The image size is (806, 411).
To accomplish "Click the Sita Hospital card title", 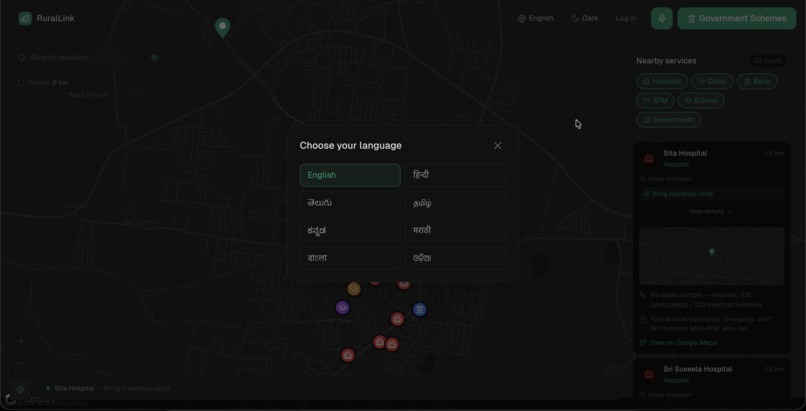I will pos(685,153).
